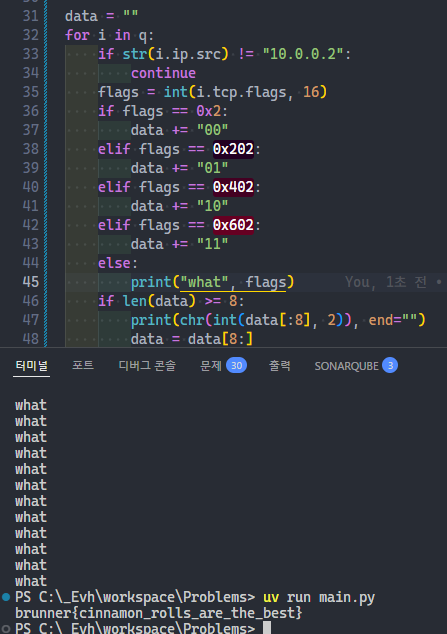
Task: Click the SonarQube badge showing 3
Action: [390, 366]
